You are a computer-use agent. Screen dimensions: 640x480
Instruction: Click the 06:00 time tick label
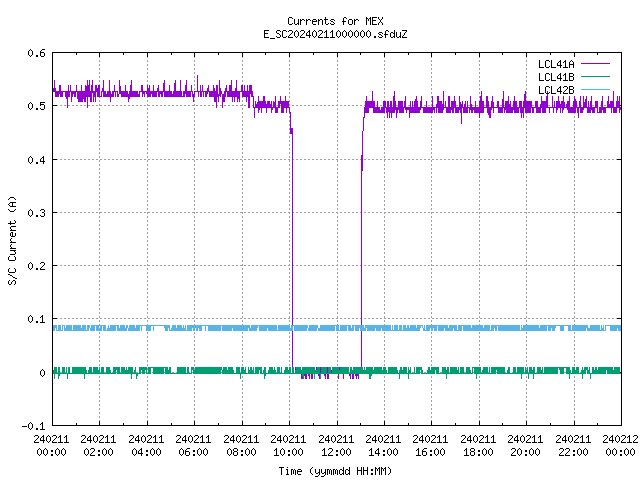[x=193, y=452]
